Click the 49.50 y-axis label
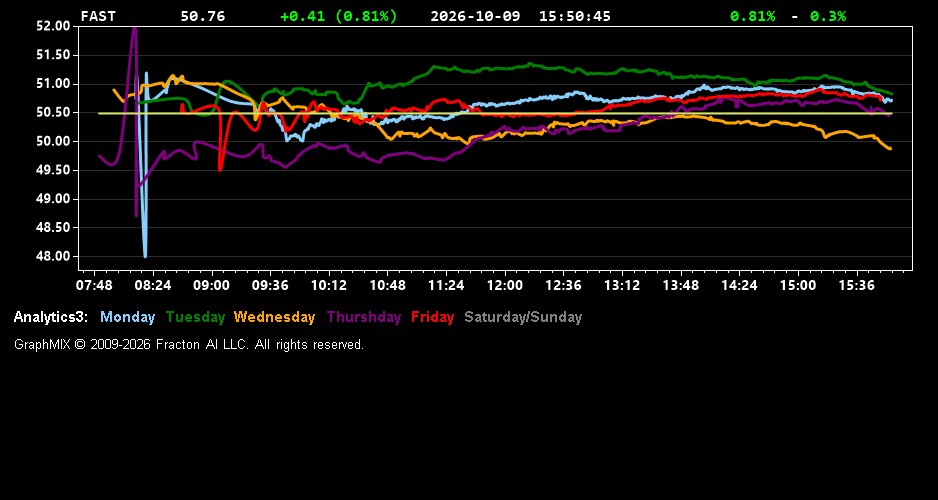Image resolution: width=938 pixels, height=500 pixels. coord(53,170)
